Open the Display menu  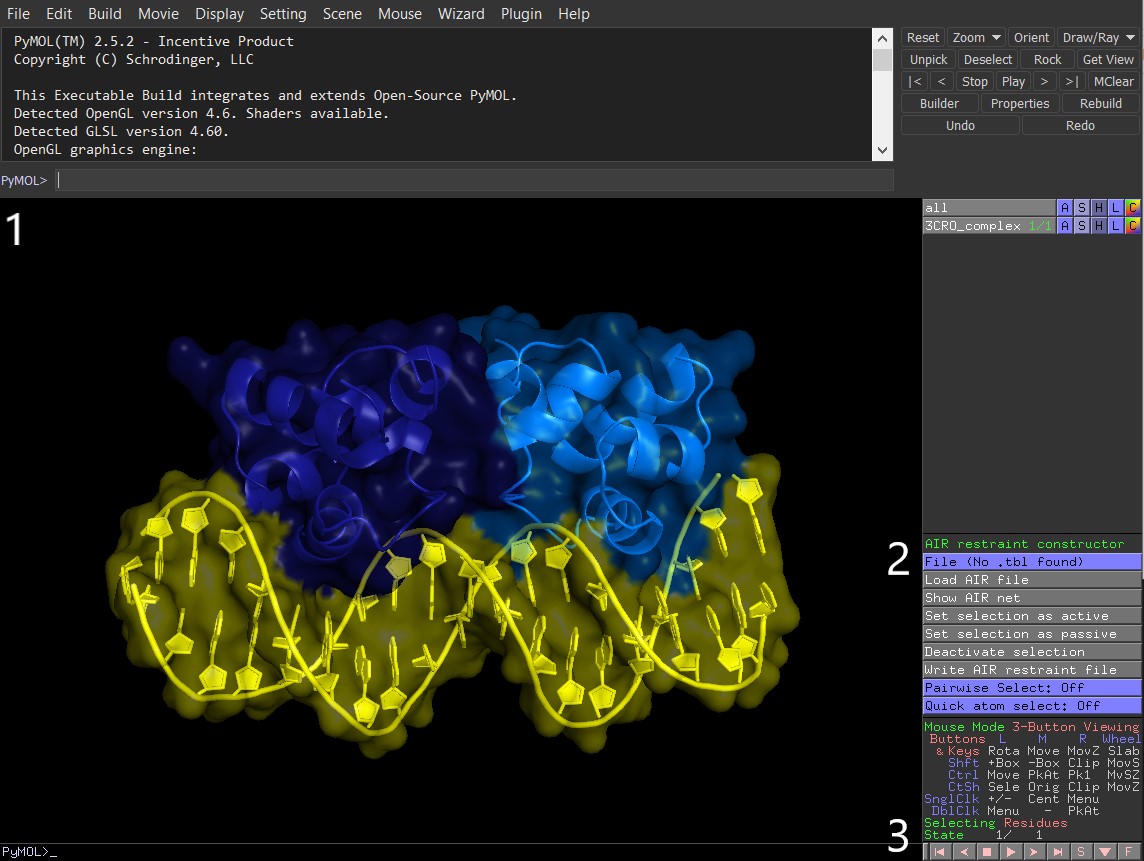tap(220, 14)
